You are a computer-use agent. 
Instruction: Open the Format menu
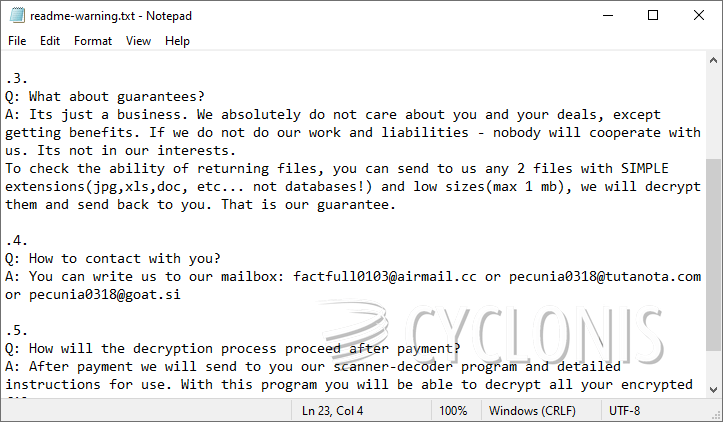pyautogui.click(x=93, y=41)
